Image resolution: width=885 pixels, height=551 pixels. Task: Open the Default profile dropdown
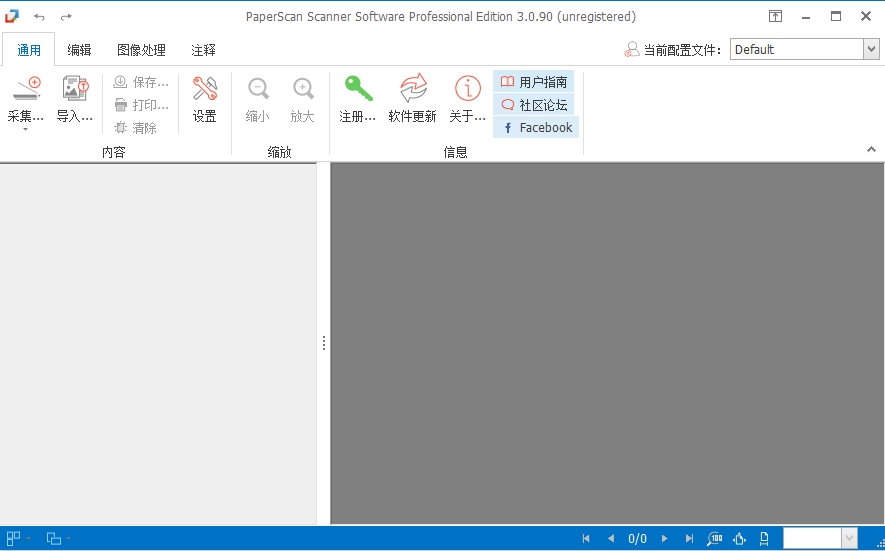pos(870,49)
